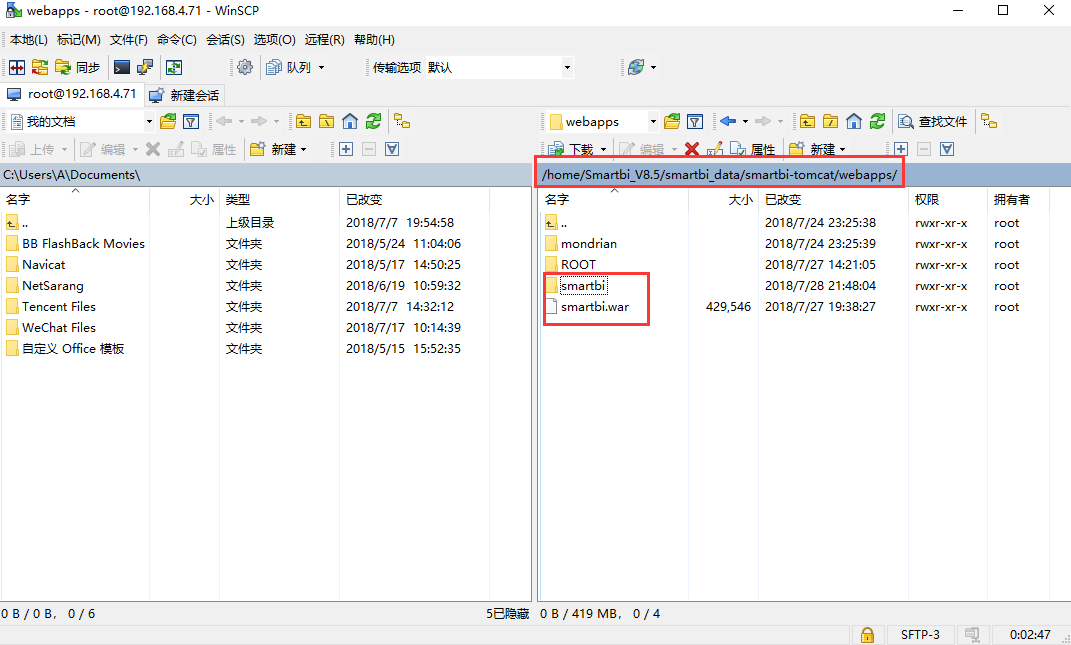Click the remote 属性 properties button
The height and width of the screenshot is (645, 1071).
[753, 149]
